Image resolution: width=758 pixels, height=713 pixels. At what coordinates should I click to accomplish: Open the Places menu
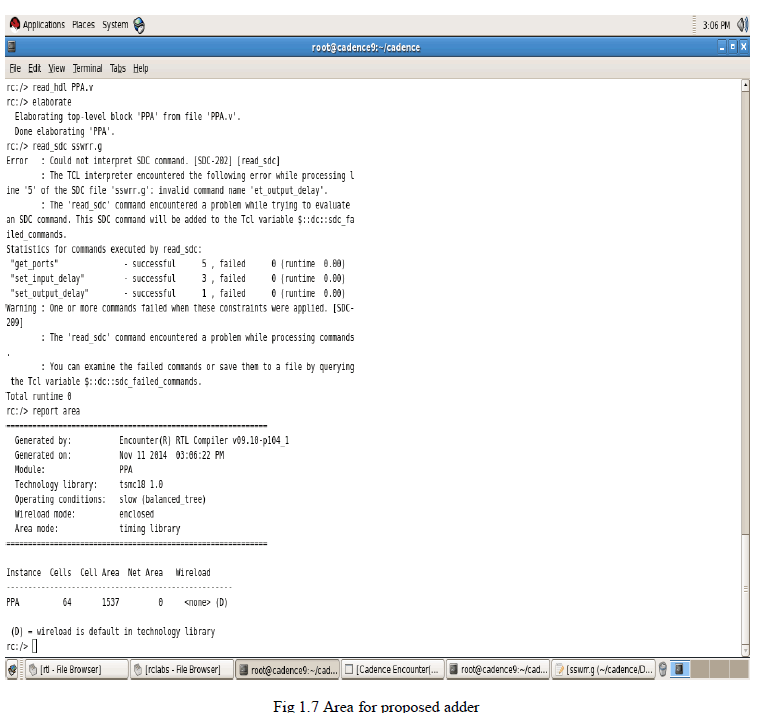[83, 25]
